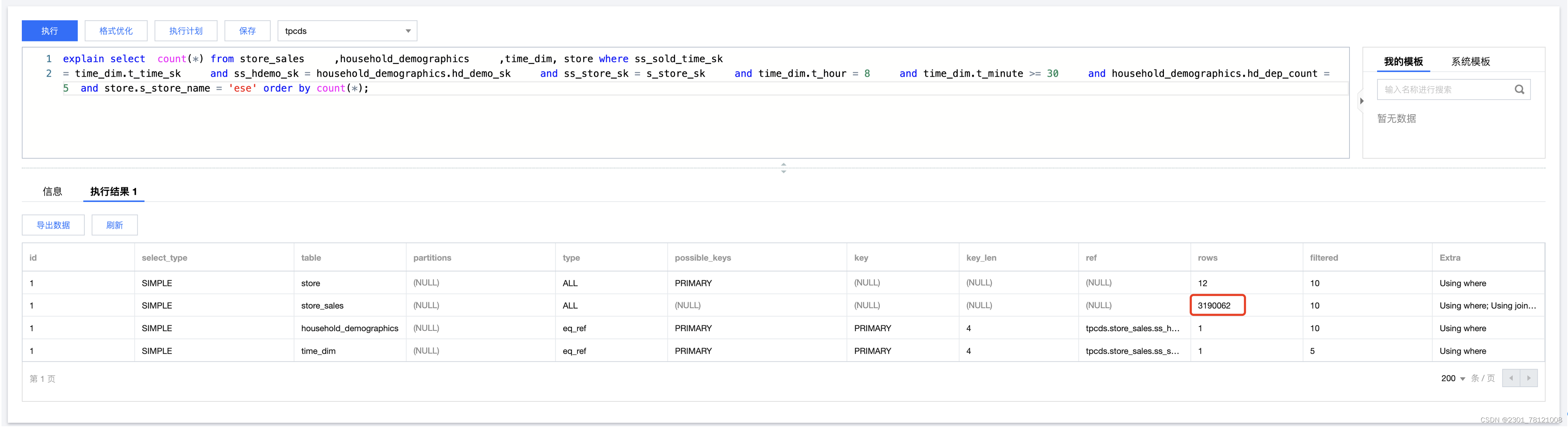Go to previous page arrow

click(1511, 378)
